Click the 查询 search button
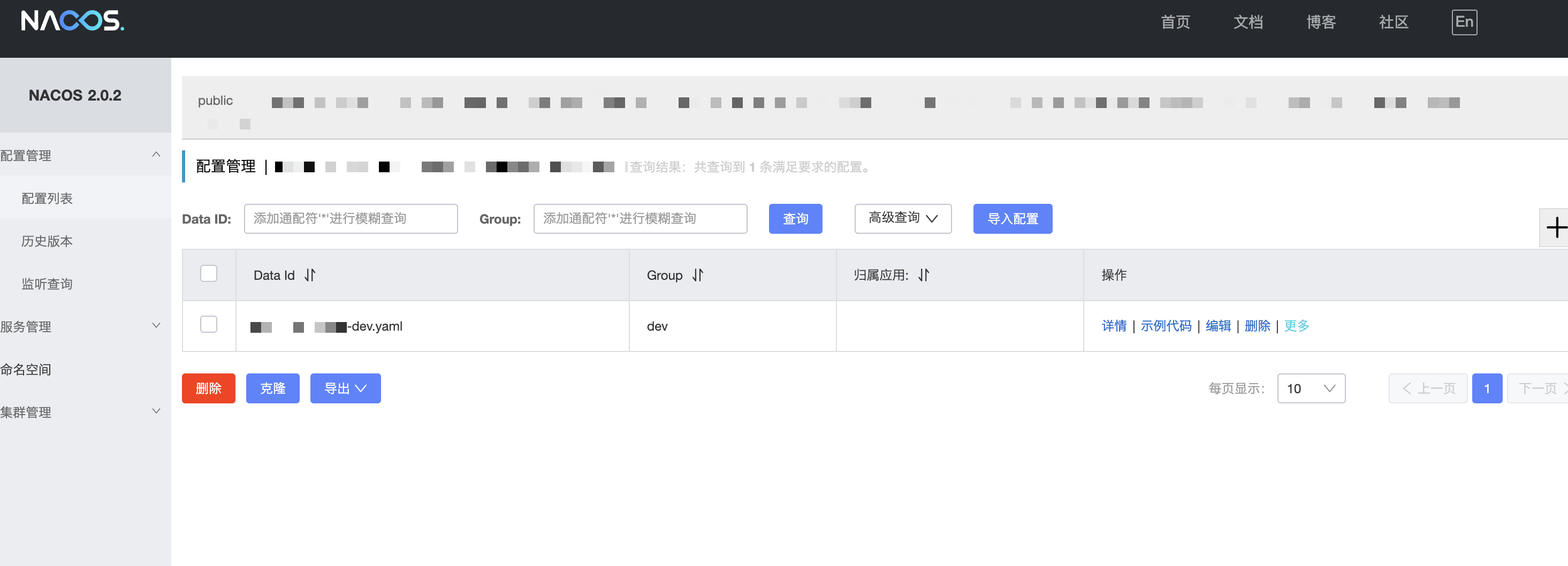The width and height of the screenshot is (1568, 566). pos(795,218)
